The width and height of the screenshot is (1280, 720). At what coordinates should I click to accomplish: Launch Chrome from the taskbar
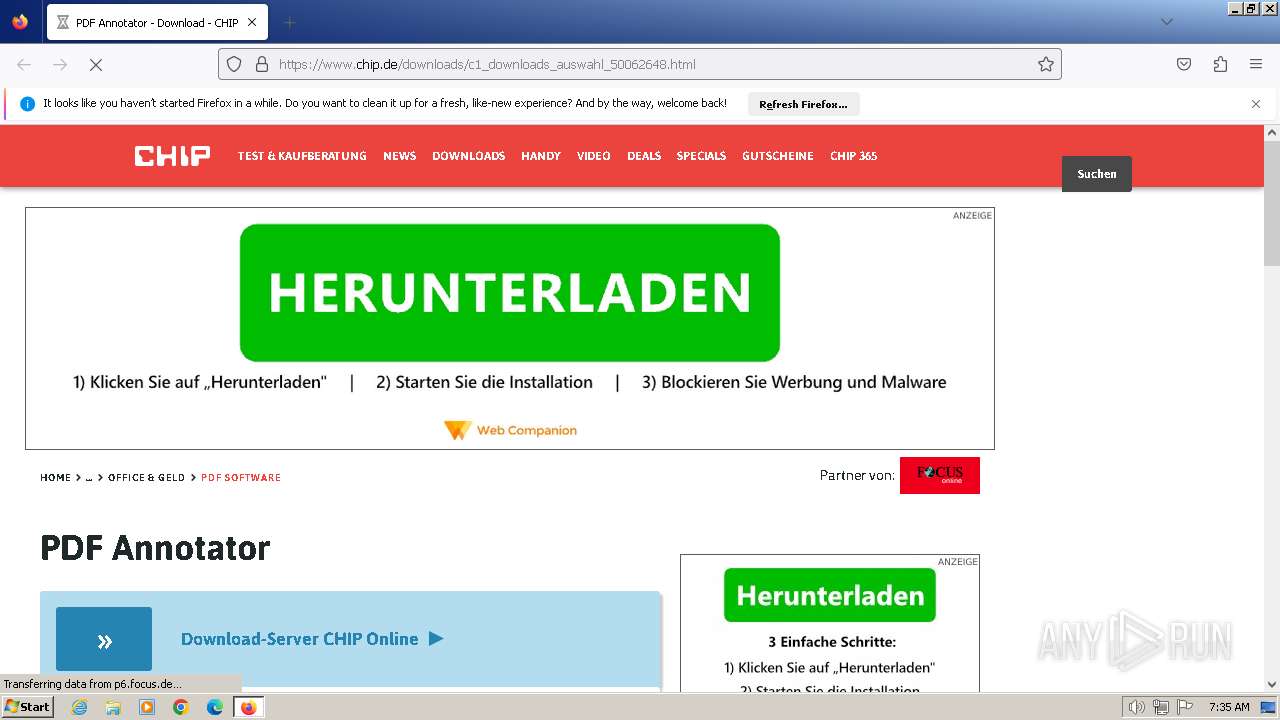pos(181,707)
